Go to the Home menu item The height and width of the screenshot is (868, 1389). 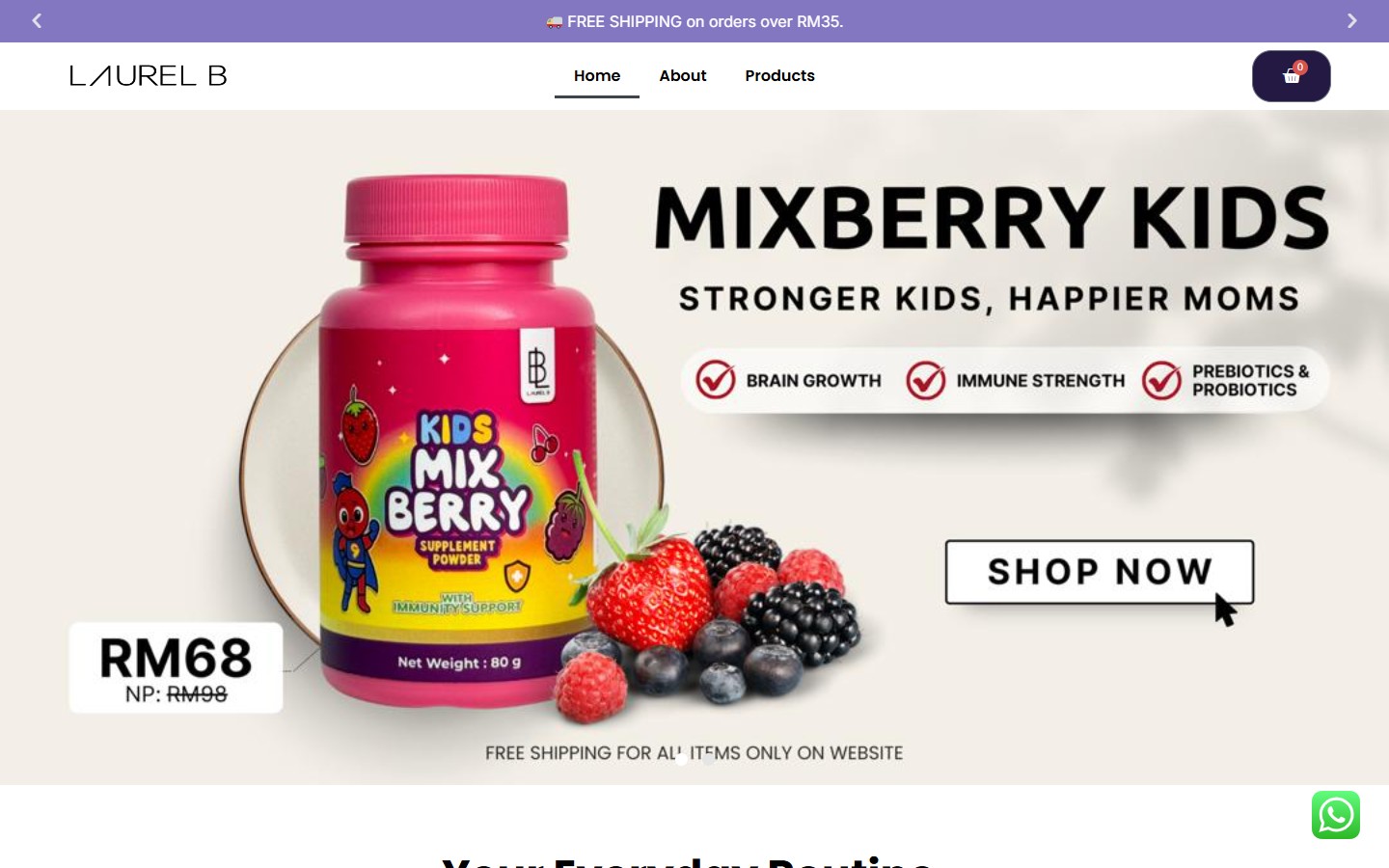coord(597,75)
